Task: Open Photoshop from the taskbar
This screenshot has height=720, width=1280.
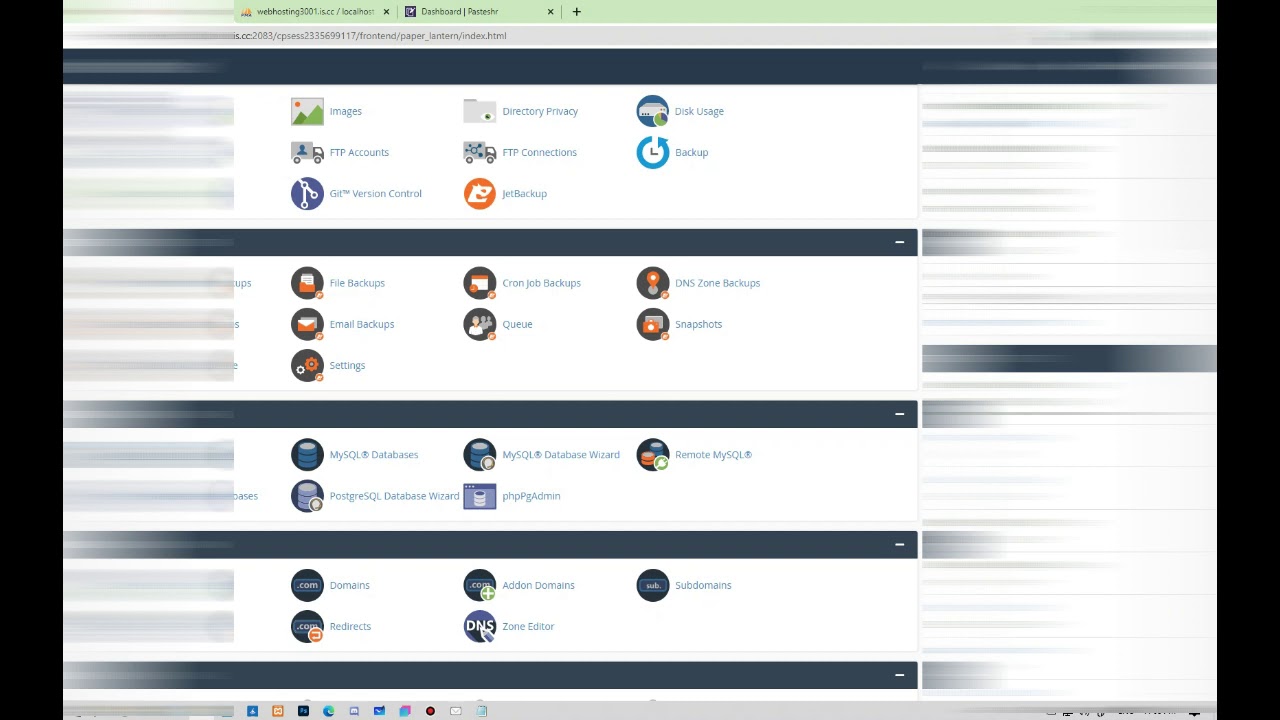Action: click(303, 711)
